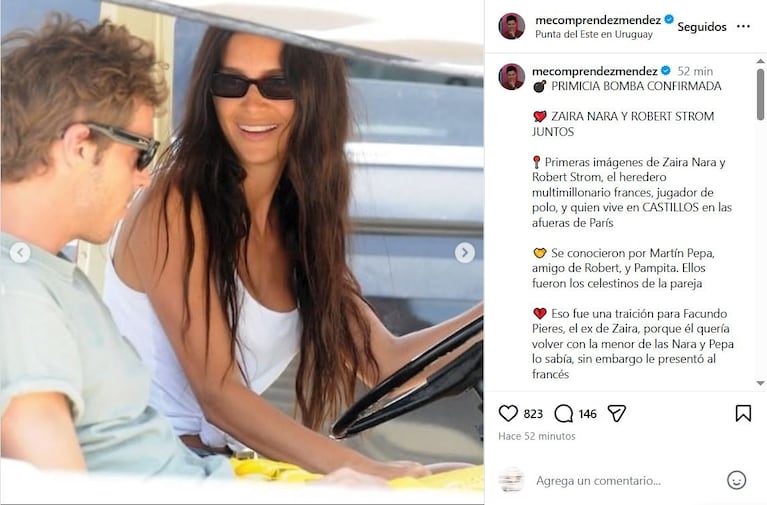
Task: Click the mecomprendezmendez header profile picture
Action: [x=512, y=26]
